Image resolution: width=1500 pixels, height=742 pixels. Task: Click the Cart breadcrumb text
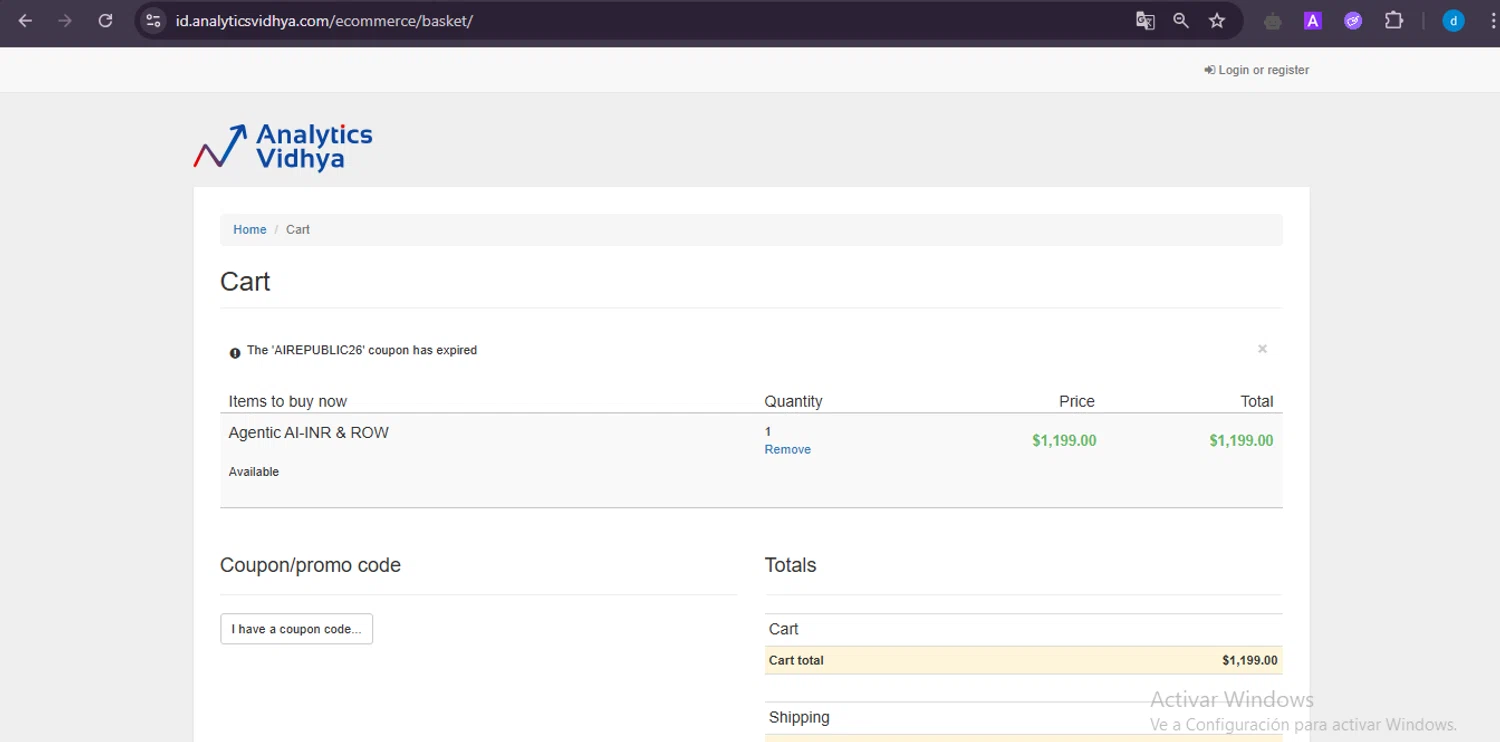[x=298, y=230]
